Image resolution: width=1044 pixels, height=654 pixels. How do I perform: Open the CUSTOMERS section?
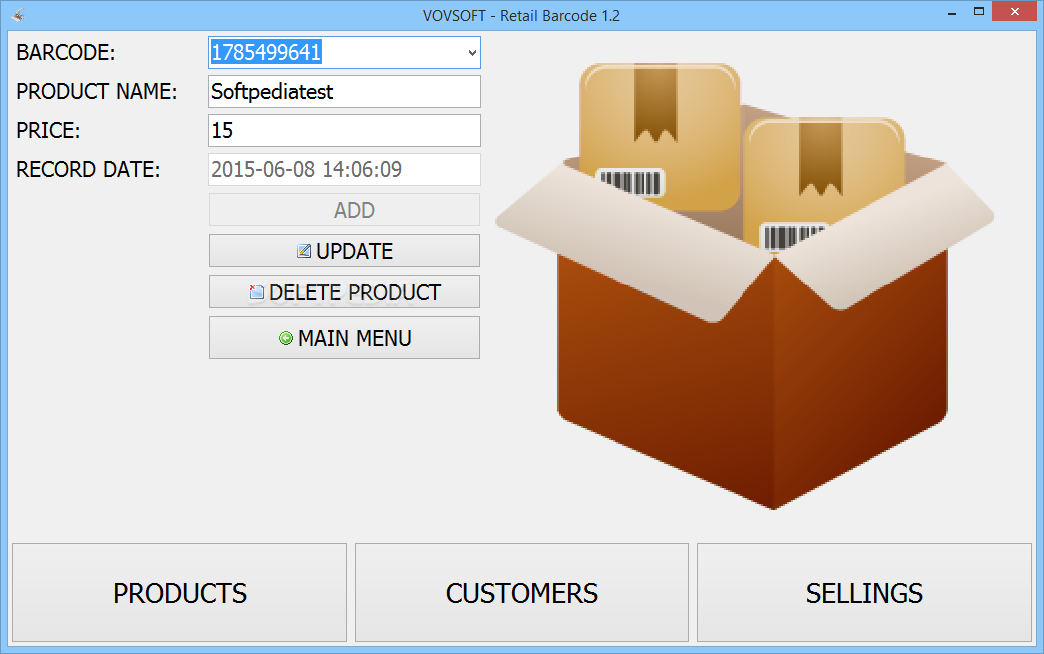click(522, 593)
